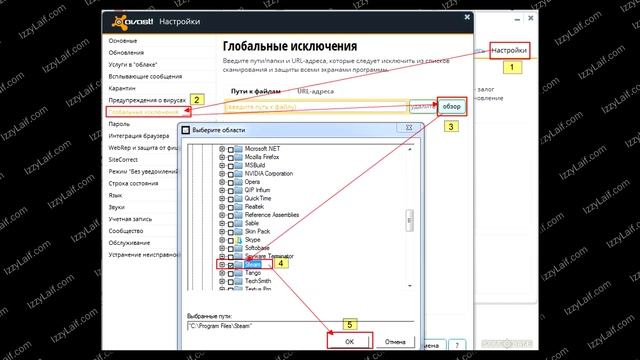The image size is (640, 360).
Task: Open the Пароль settings section
Action: (119, 124)
